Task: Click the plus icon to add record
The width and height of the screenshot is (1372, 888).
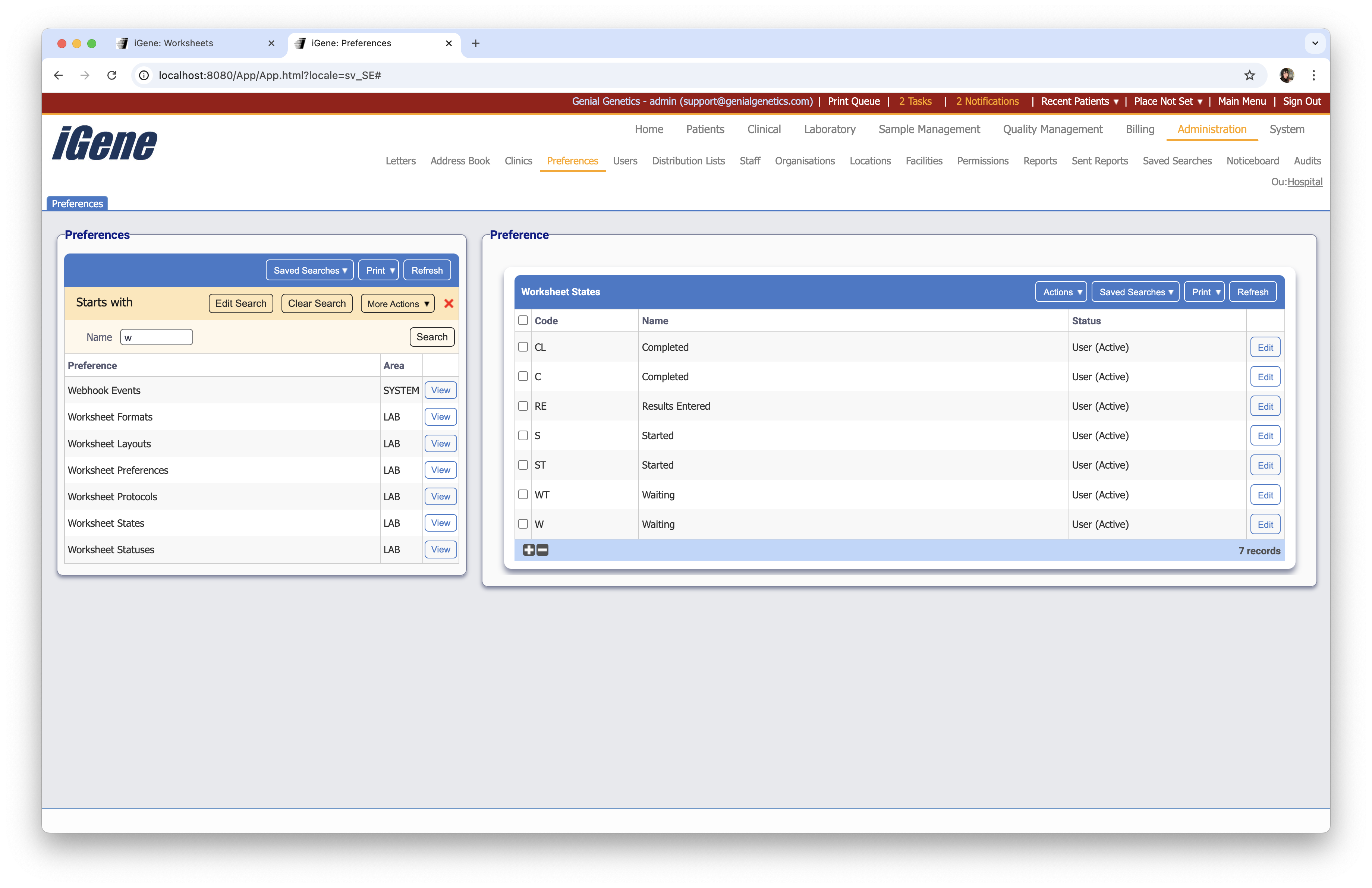Action: 529,550
